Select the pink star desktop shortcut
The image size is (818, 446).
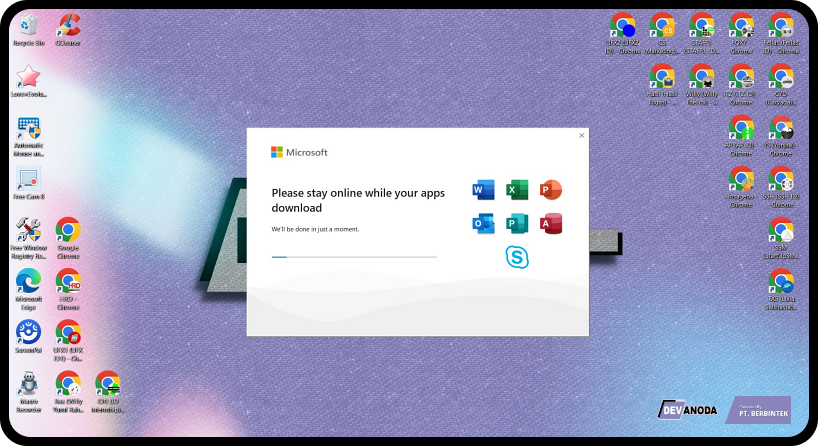click(29, 81)
